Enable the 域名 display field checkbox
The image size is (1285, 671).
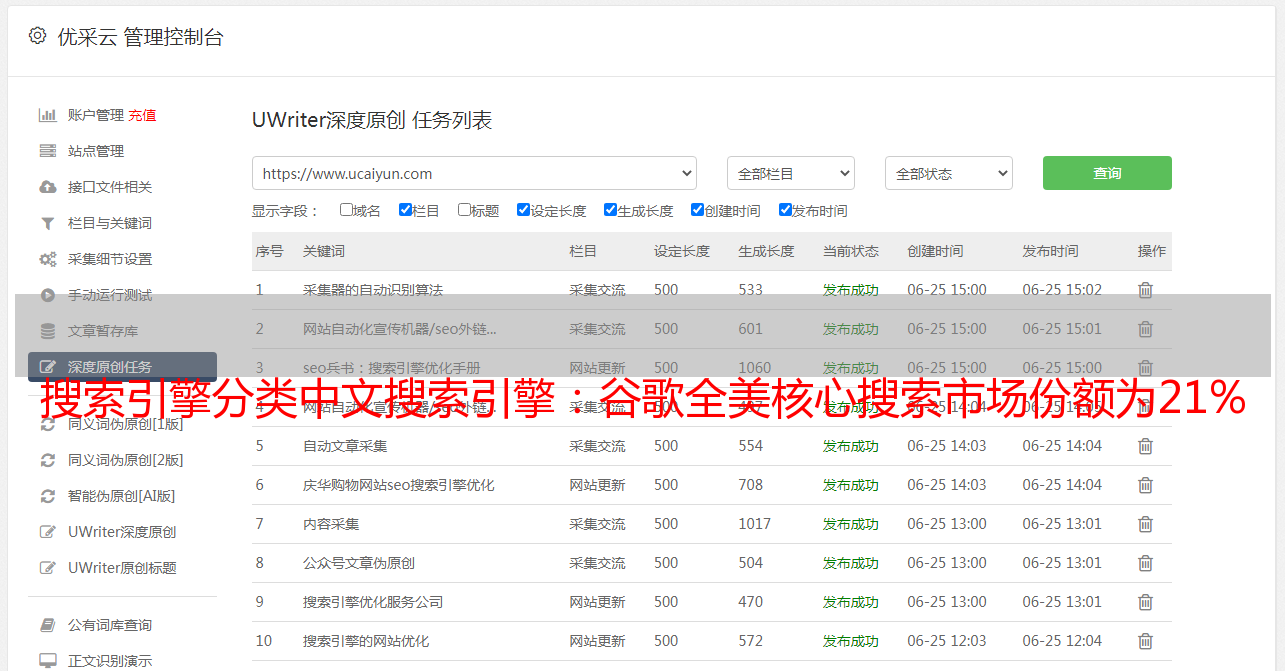346,210
